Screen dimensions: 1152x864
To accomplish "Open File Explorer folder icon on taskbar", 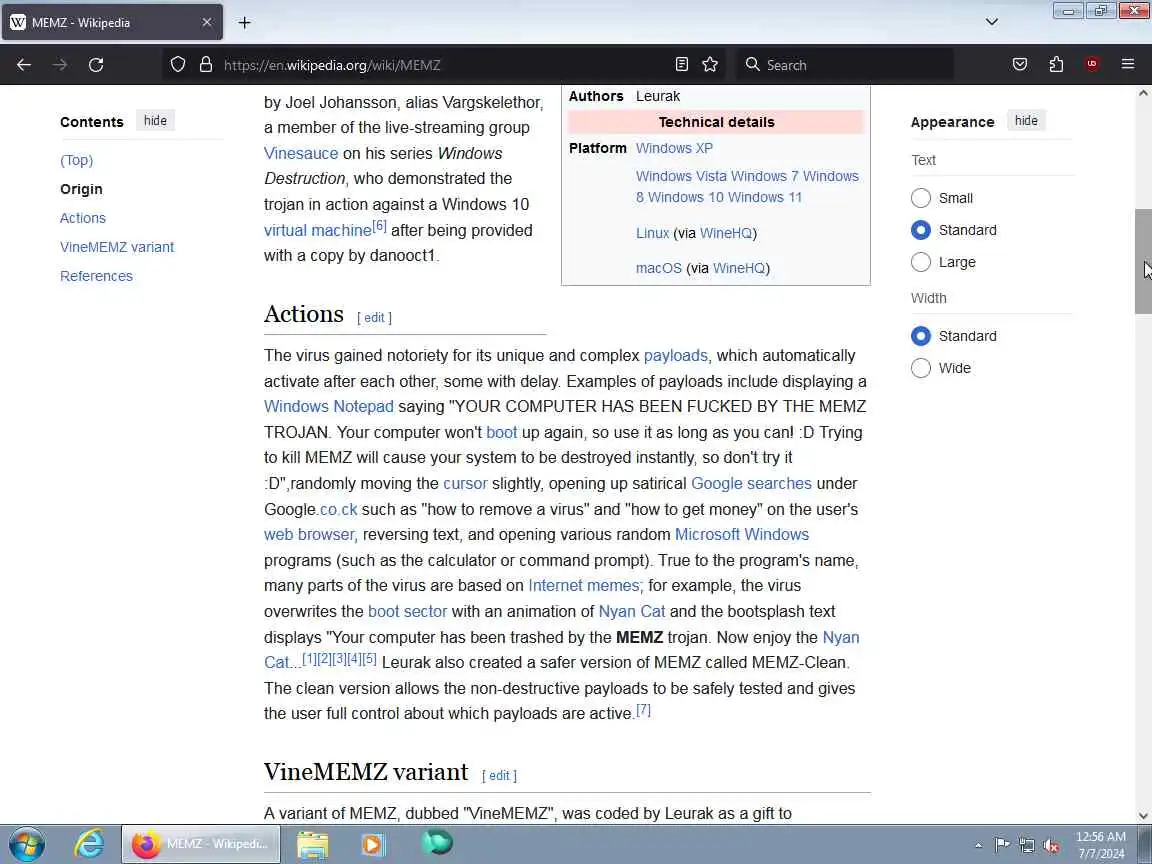I will coord(312,845).
